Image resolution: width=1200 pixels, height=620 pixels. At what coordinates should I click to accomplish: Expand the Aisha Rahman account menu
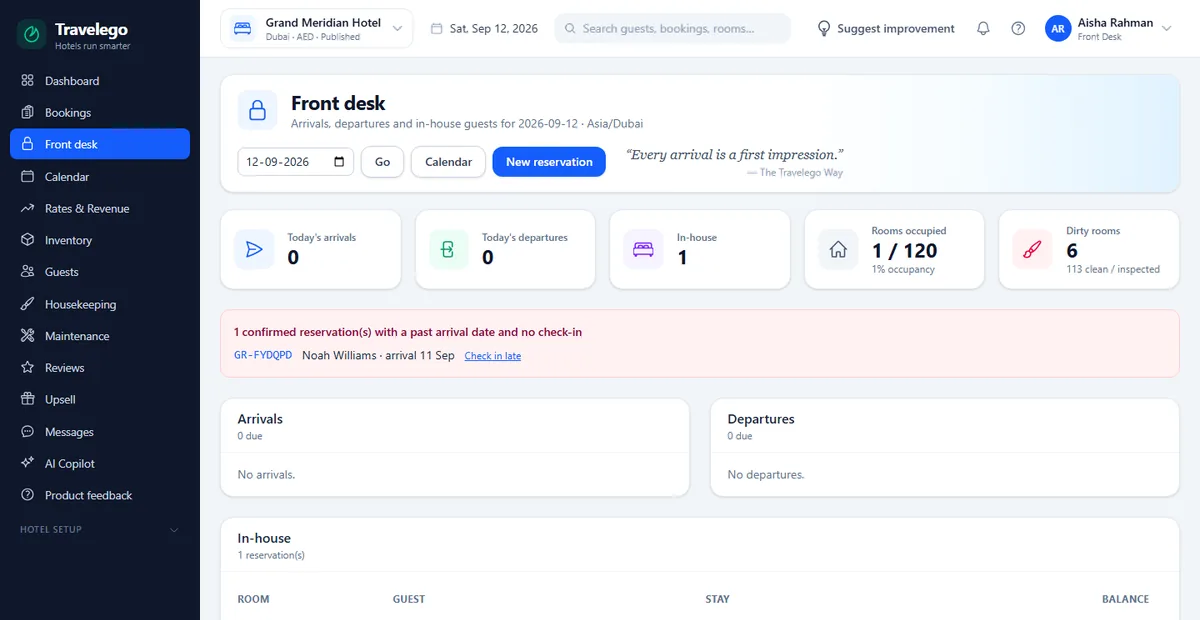(x=1108, y=29)
